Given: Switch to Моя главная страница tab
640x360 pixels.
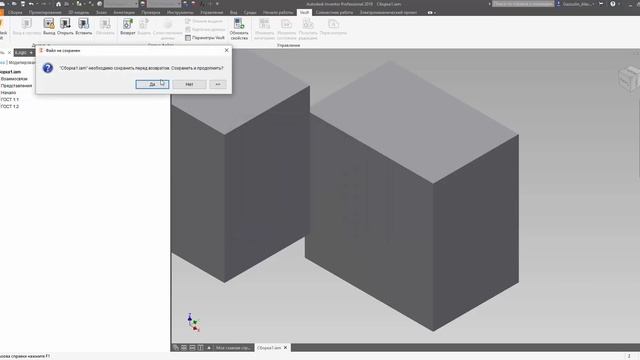Looking at the screenshot, I should click(x=233, y=348).
